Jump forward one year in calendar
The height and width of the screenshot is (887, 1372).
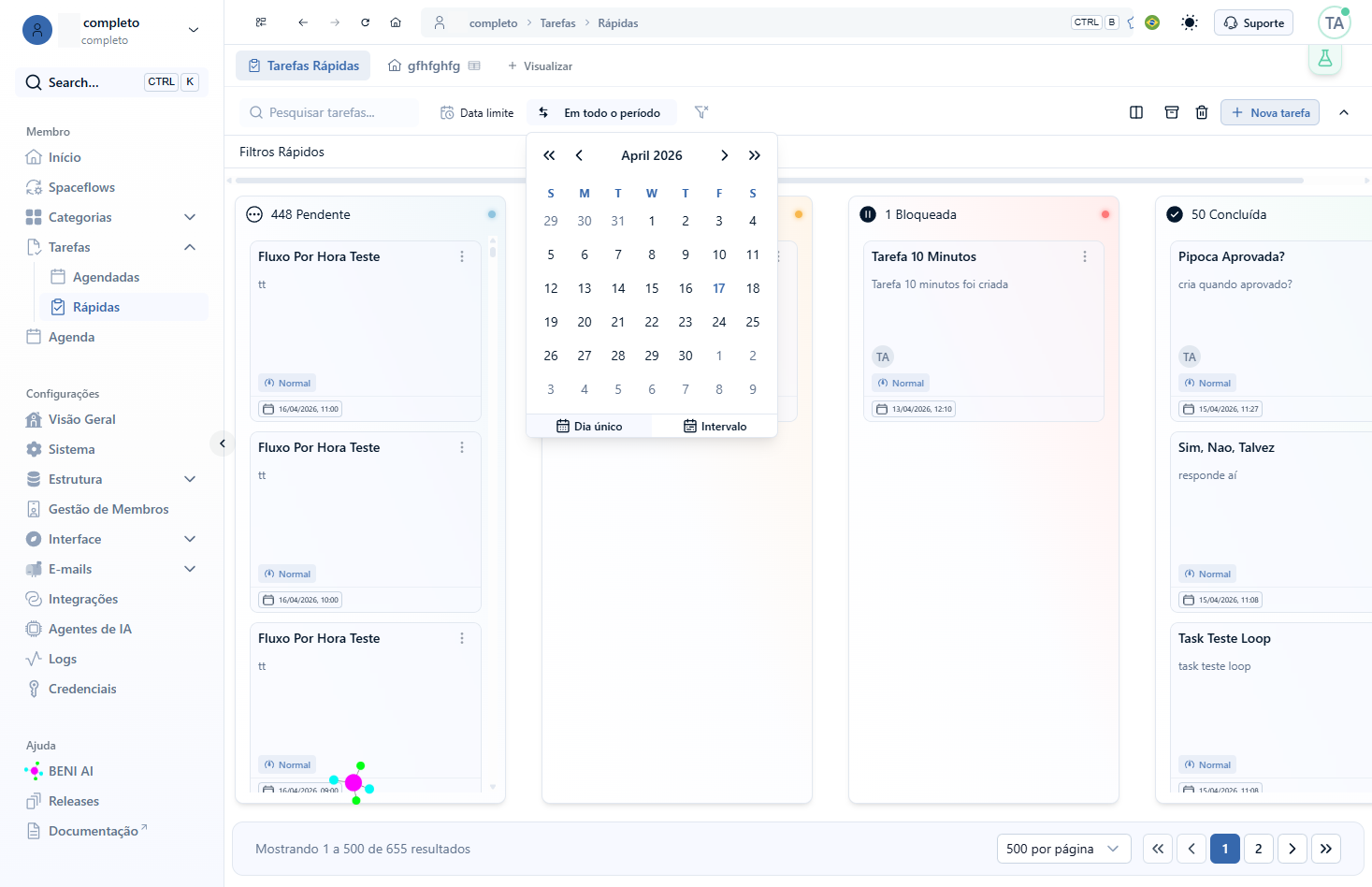(x=755, y=155)
